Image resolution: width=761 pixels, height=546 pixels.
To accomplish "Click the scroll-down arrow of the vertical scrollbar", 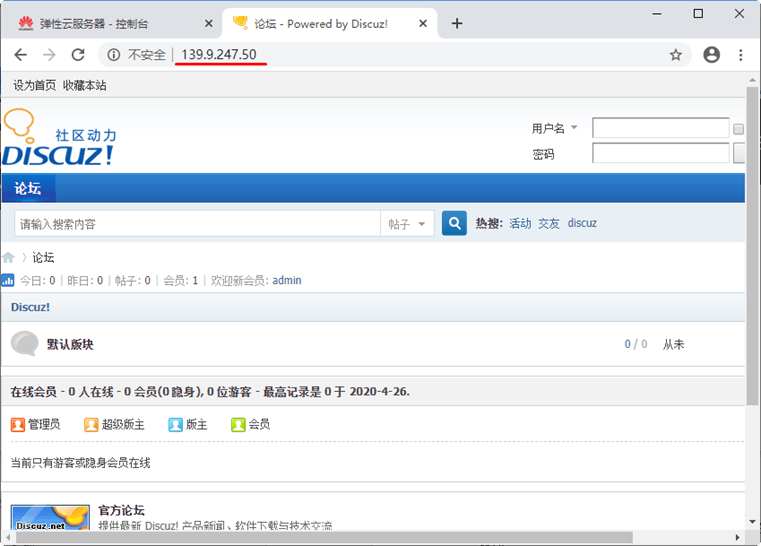I will tap(752, 522).
